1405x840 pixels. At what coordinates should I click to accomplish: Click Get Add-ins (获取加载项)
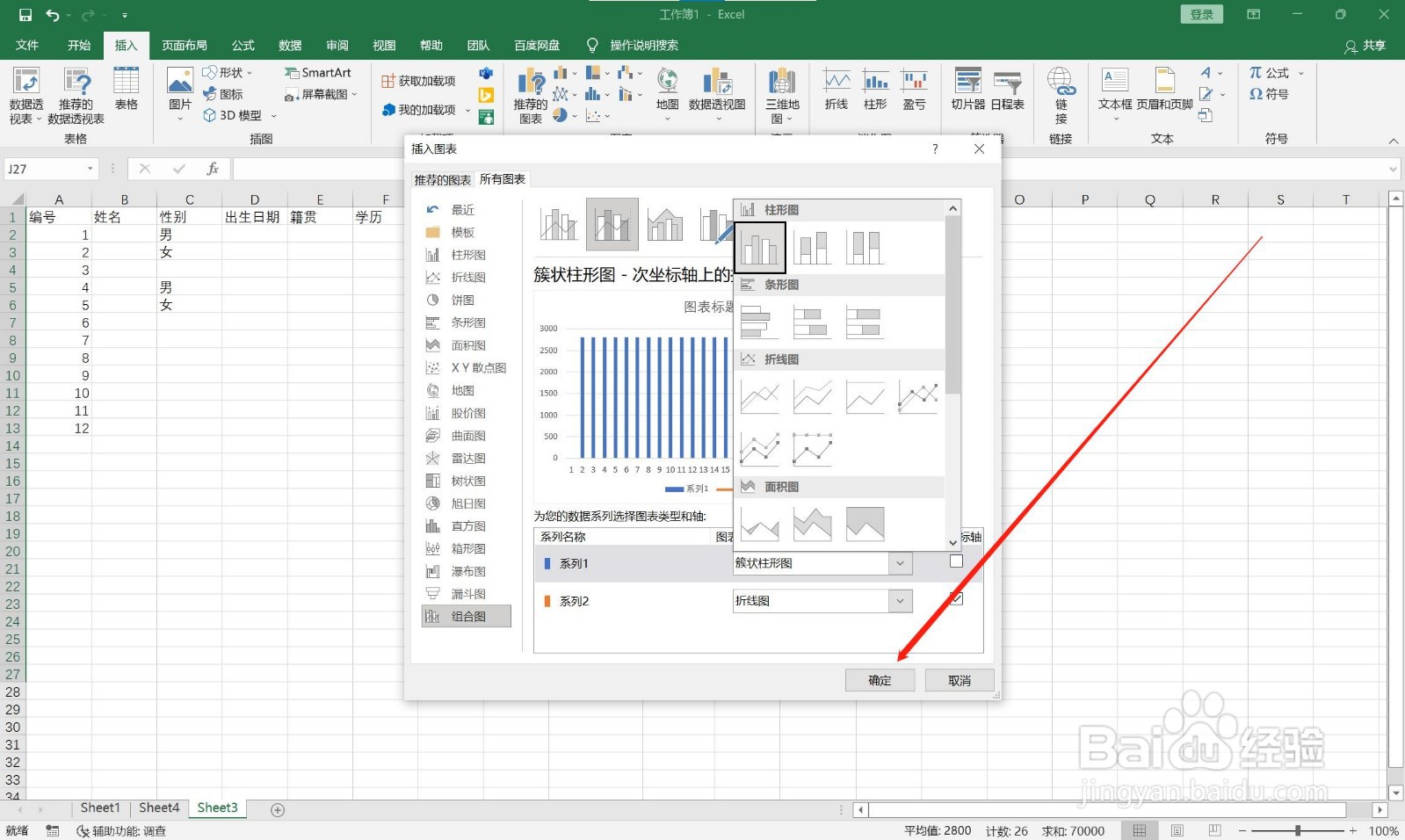click(x=418, y=81)
